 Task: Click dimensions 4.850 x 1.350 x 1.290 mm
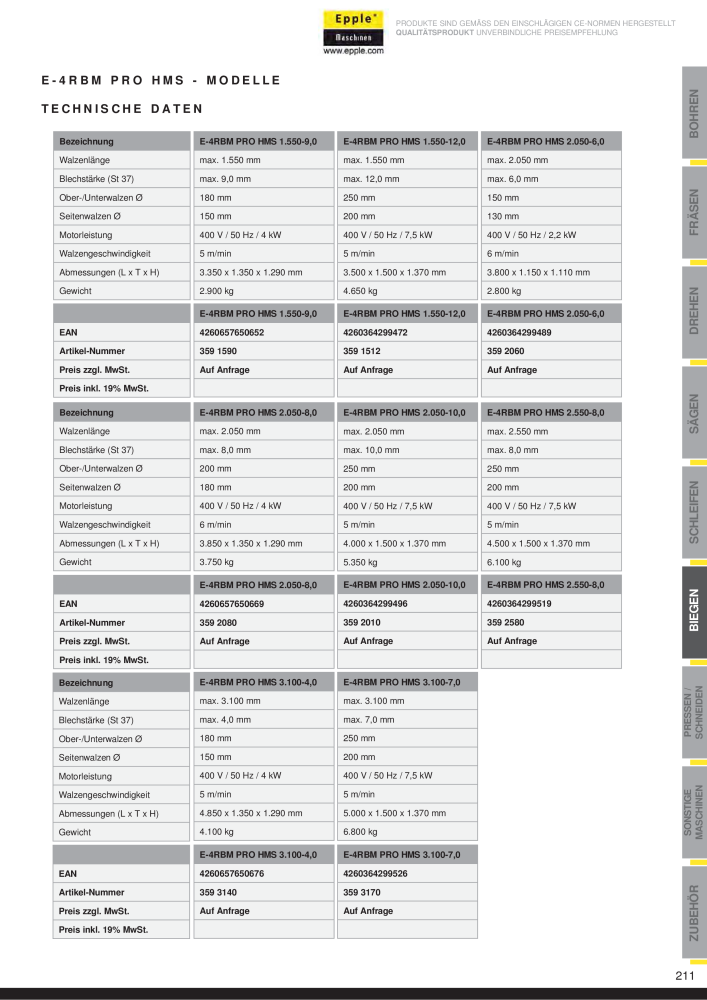pyautogui.click(x=251, y=813)
